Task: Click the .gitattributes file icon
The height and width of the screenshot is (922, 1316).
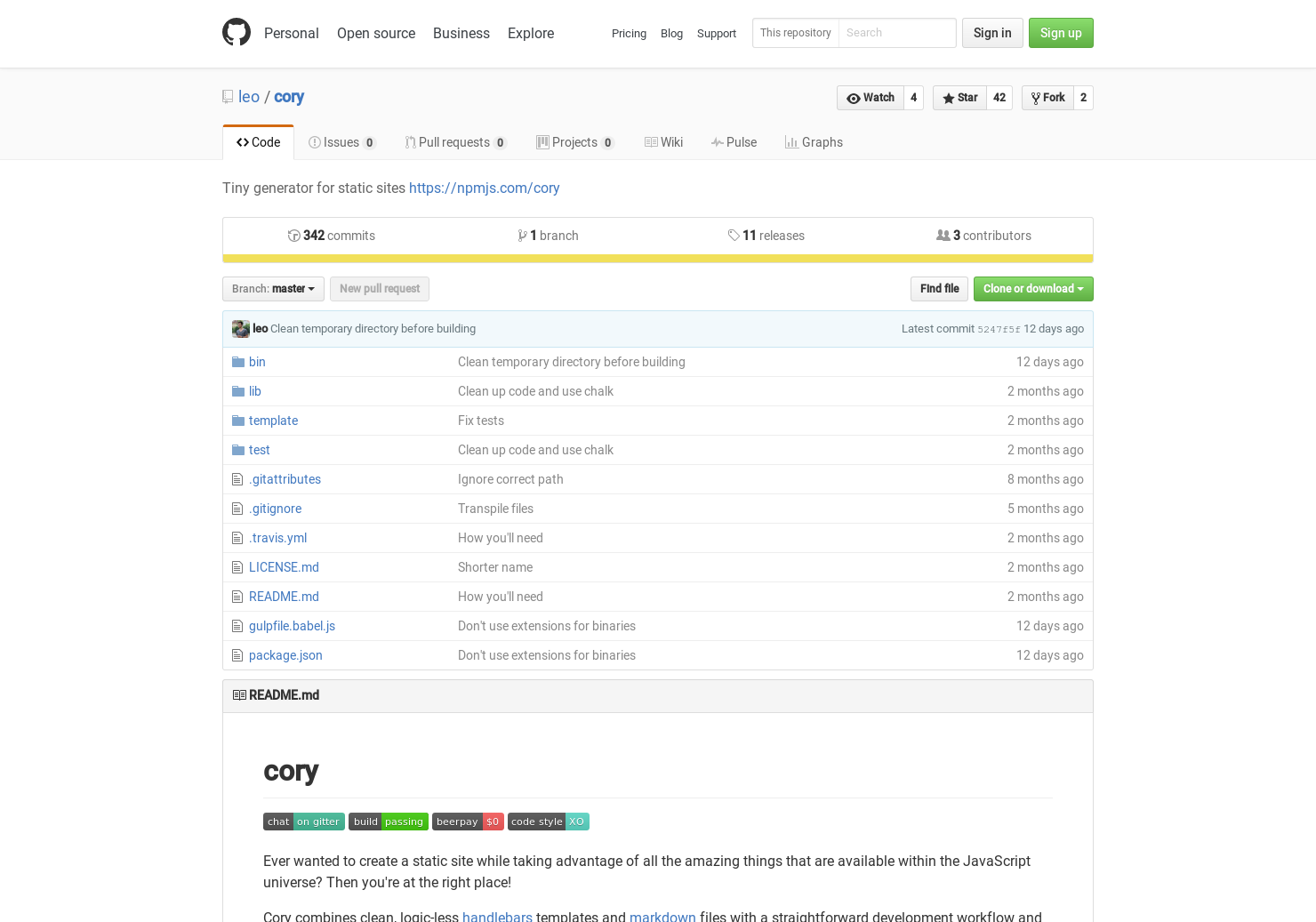Action: tap(237, 479)
